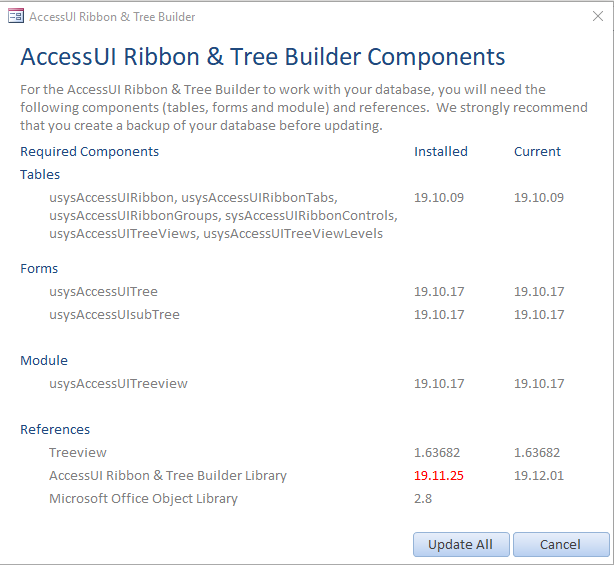Click the Tables section label

coord(40,174)
